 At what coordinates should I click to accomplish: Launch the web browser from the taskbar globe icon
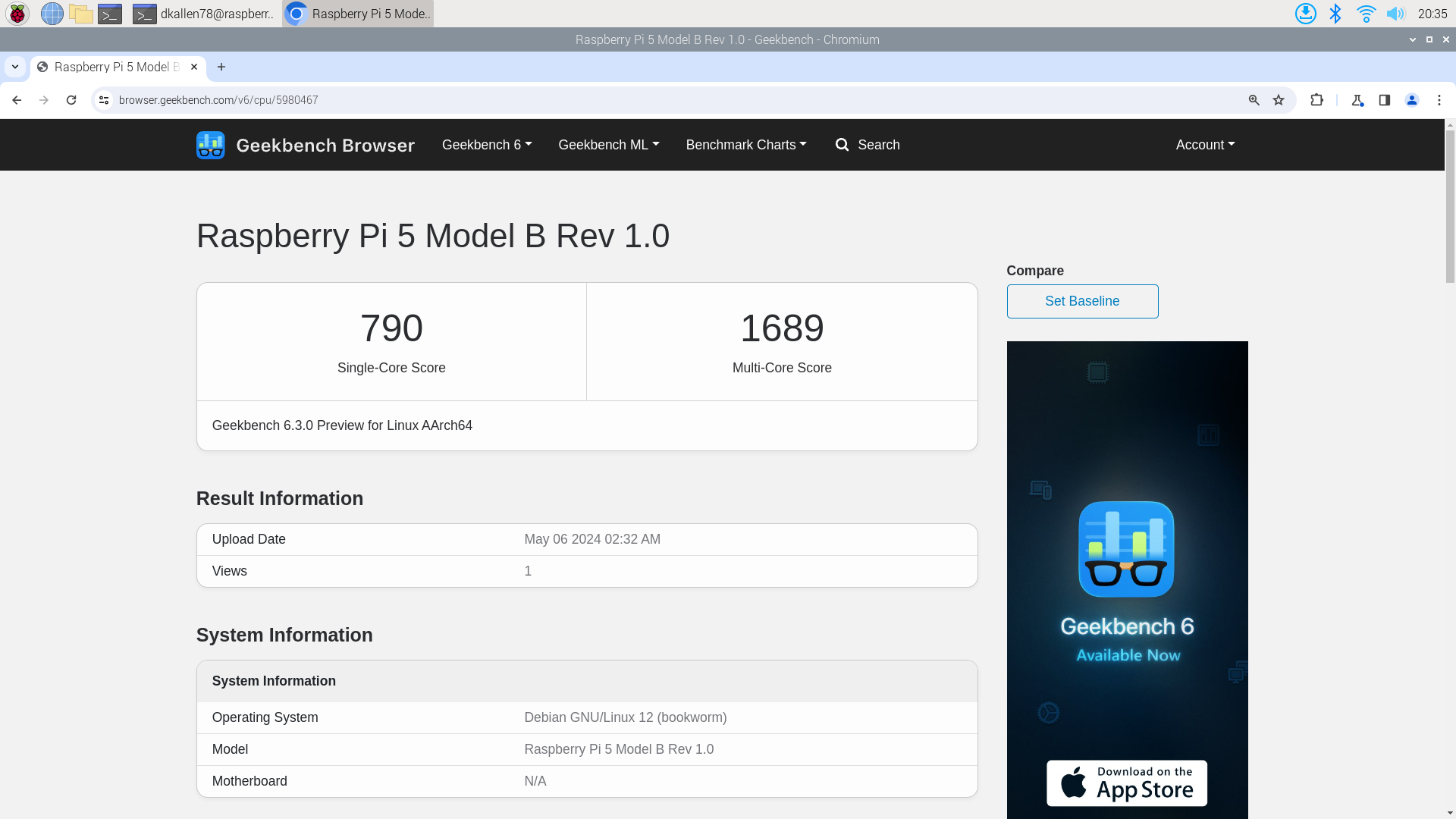[52, 14]
